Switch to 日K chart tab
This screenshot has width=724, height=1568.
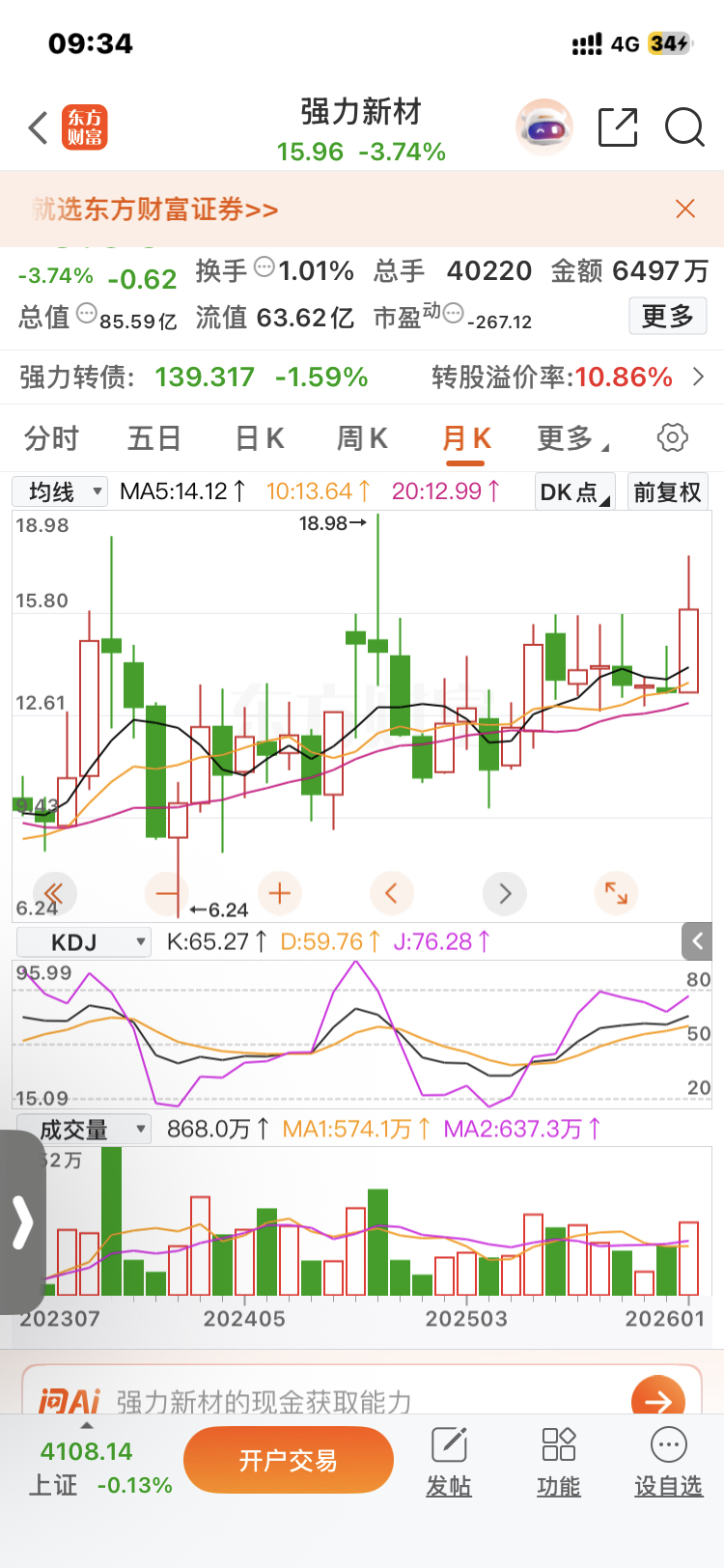coord(260,438)
